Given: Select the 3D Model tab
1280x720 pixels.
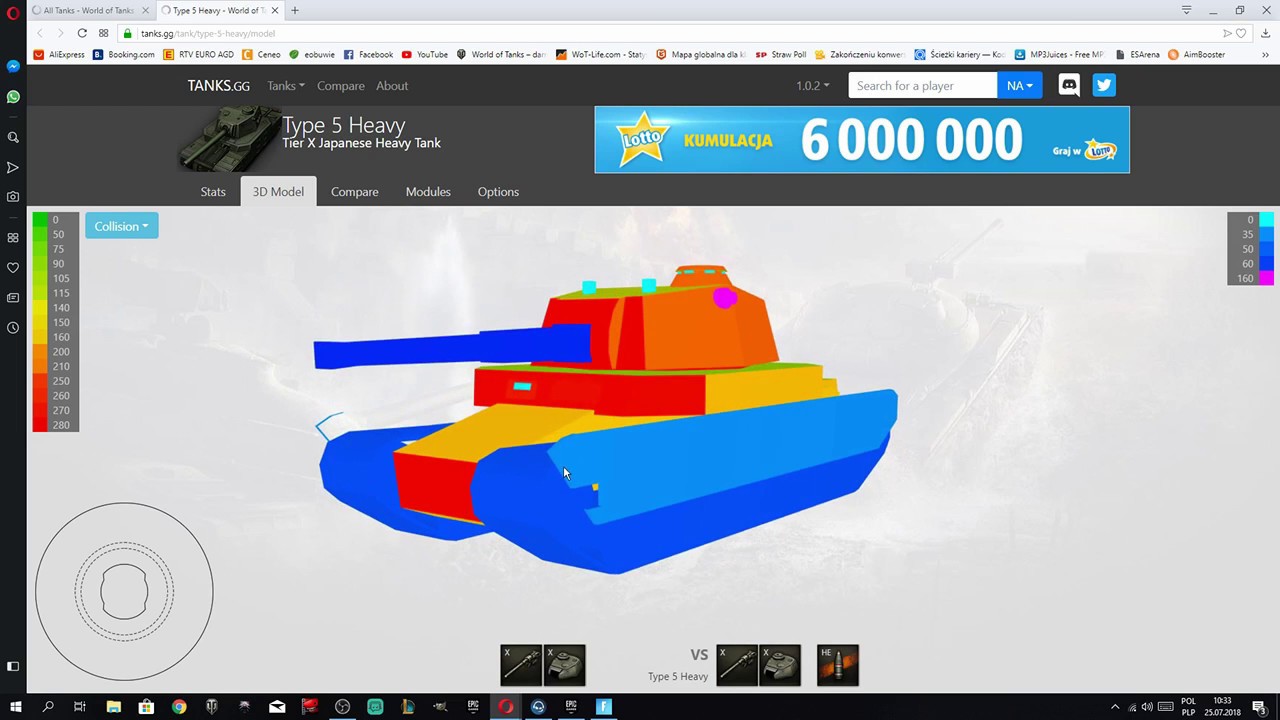Looking at the screenshot, I should [x=278, y=192].
